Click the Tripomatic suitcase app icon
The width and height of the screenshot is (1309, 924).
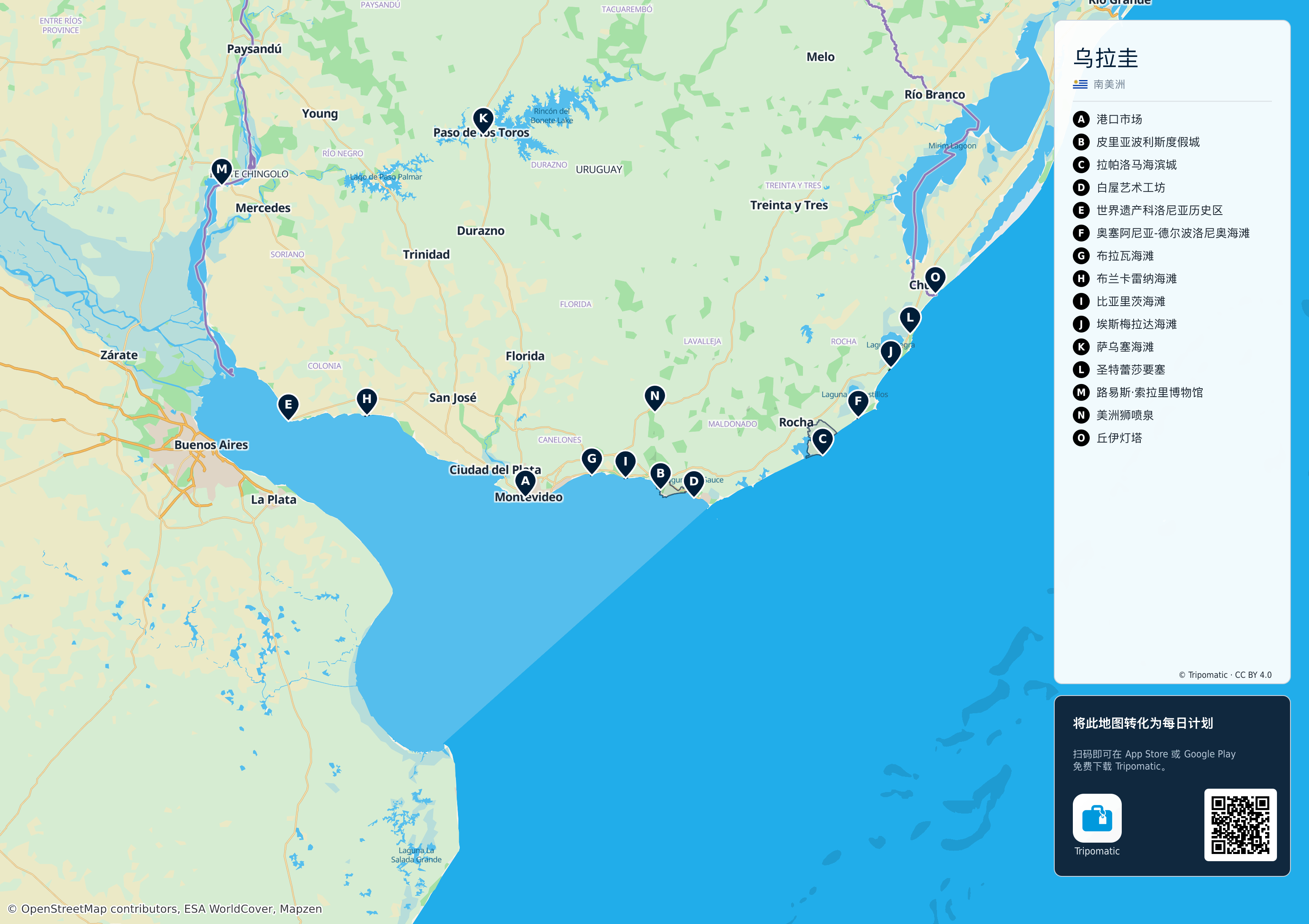(x=1097, y=818)
